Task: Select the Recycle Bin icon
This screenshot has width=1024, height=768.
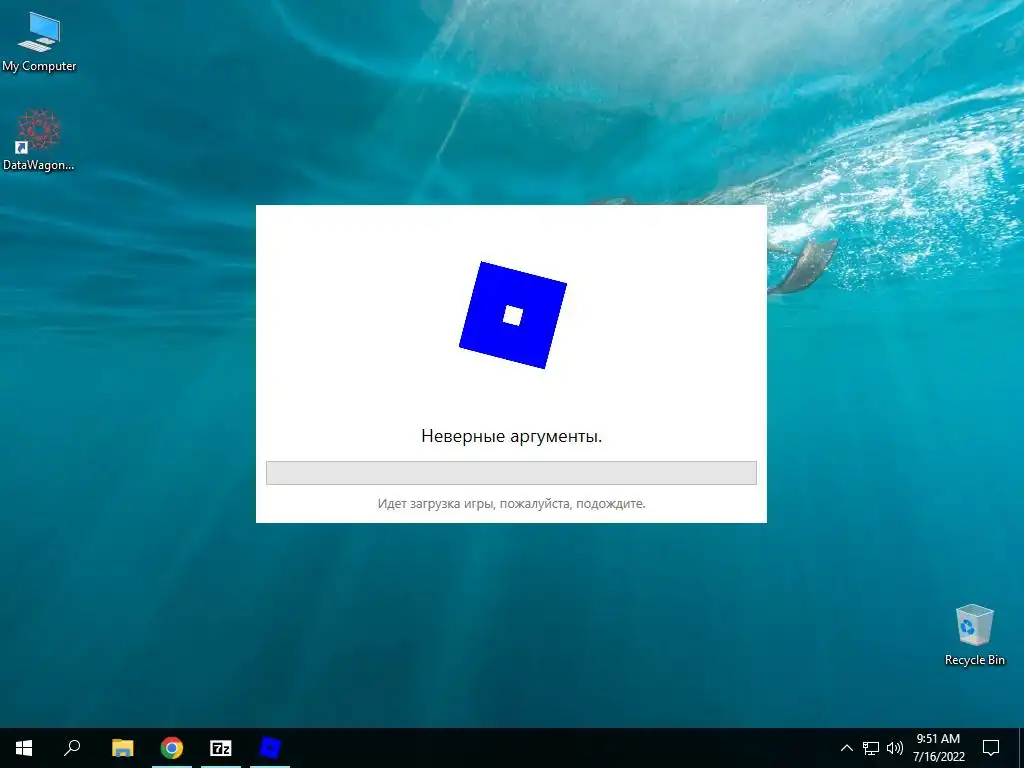Action: tap(974, 635)
